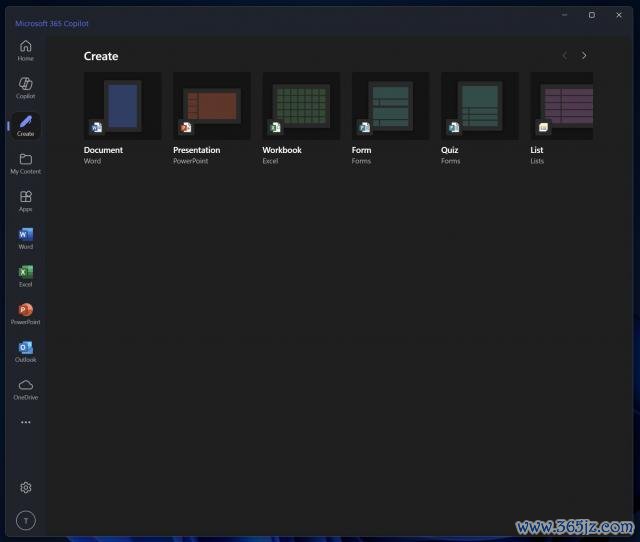The image size is (640, 542).
Task: Maximize the Microsoft 365 Copilot window
Action: click(x=591, y=15)
